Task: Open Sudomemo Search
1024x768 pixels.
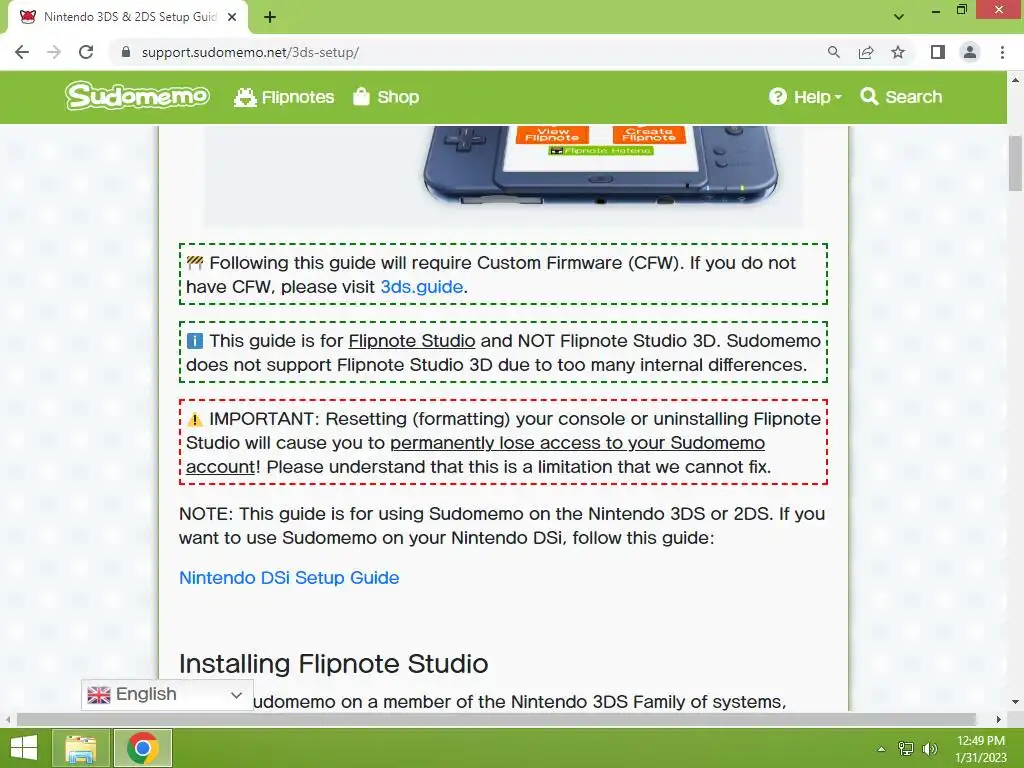Action: tap(901, 97)
